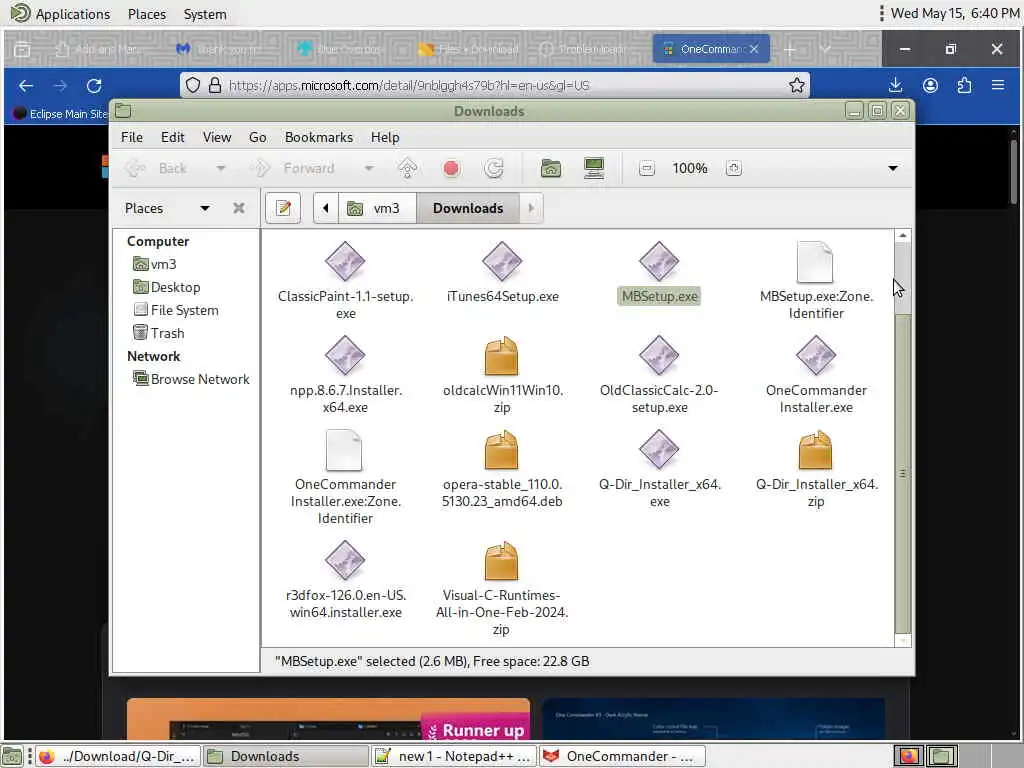Click path bar left scroll arrow
Screen dimensions: 1024x768
click(326, 208)
